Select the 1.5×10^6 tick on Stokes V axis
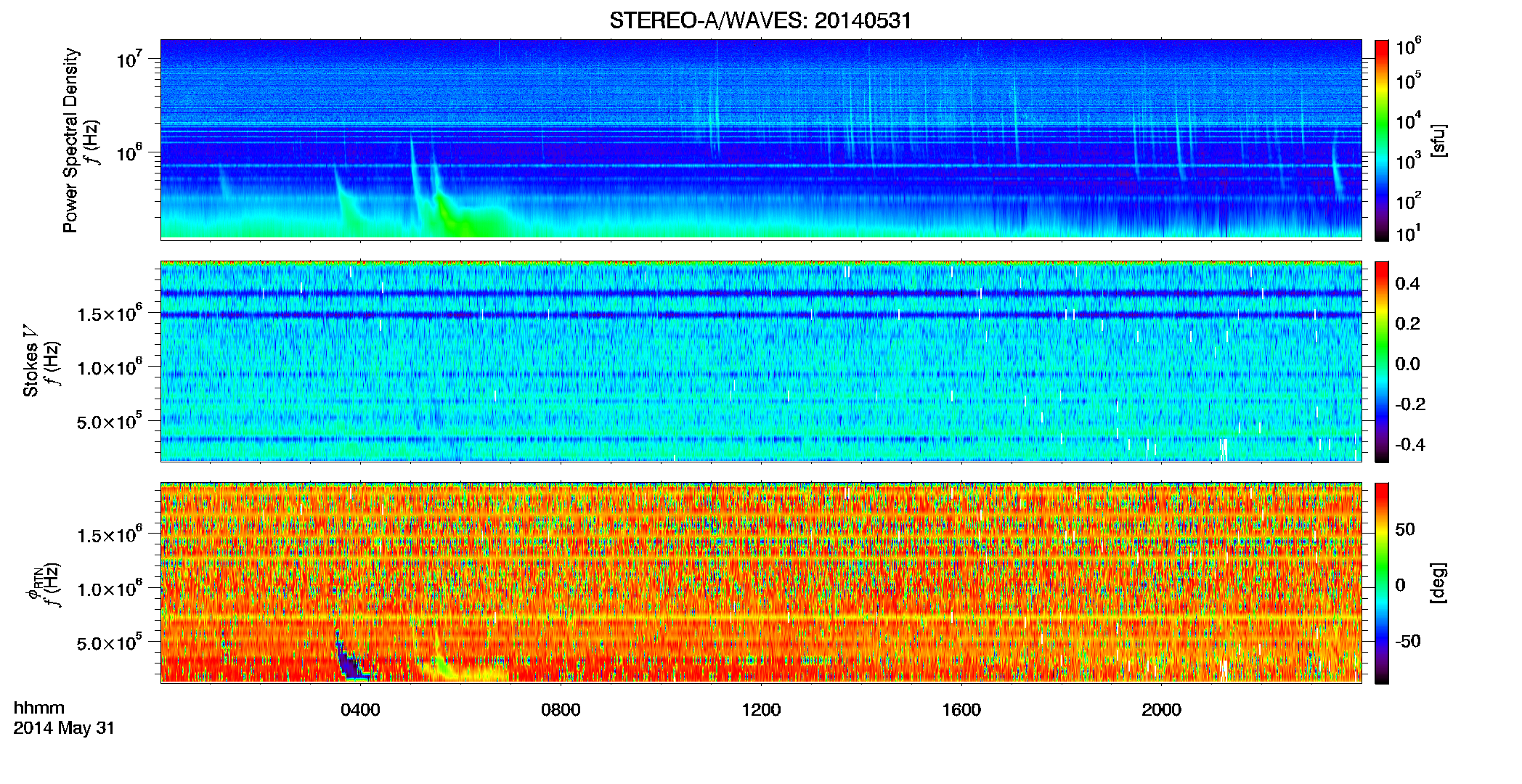 (x=110, y=313)
